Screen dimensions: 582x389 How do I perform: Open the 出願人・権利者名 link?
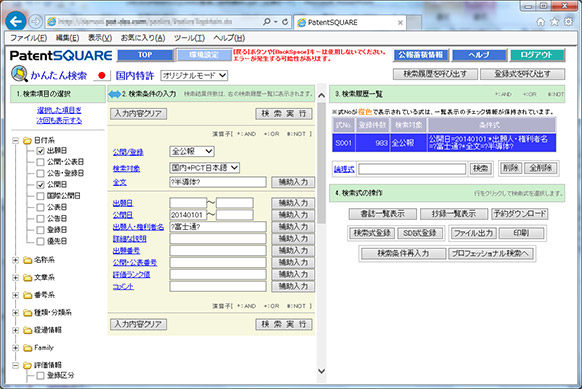coord(138,227)
